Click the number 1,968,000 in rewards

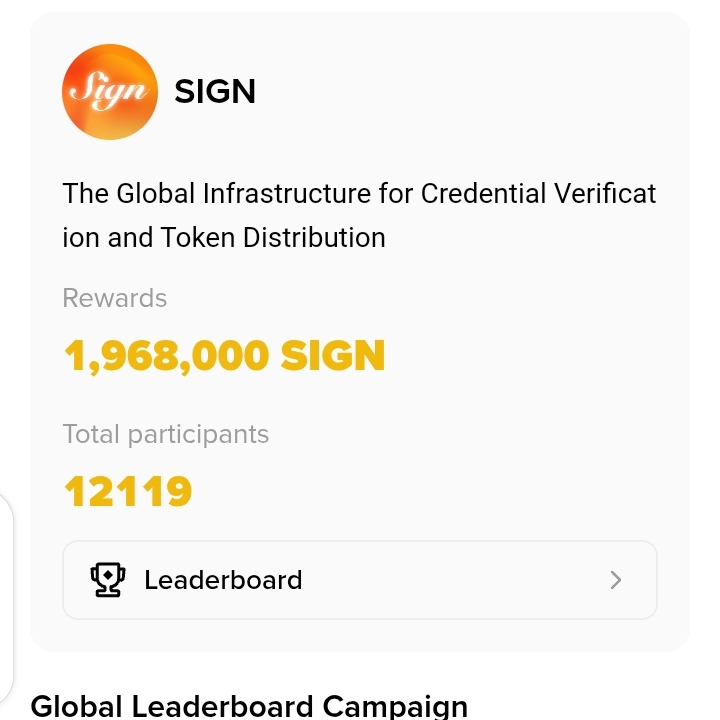click(x=166, y=355)
